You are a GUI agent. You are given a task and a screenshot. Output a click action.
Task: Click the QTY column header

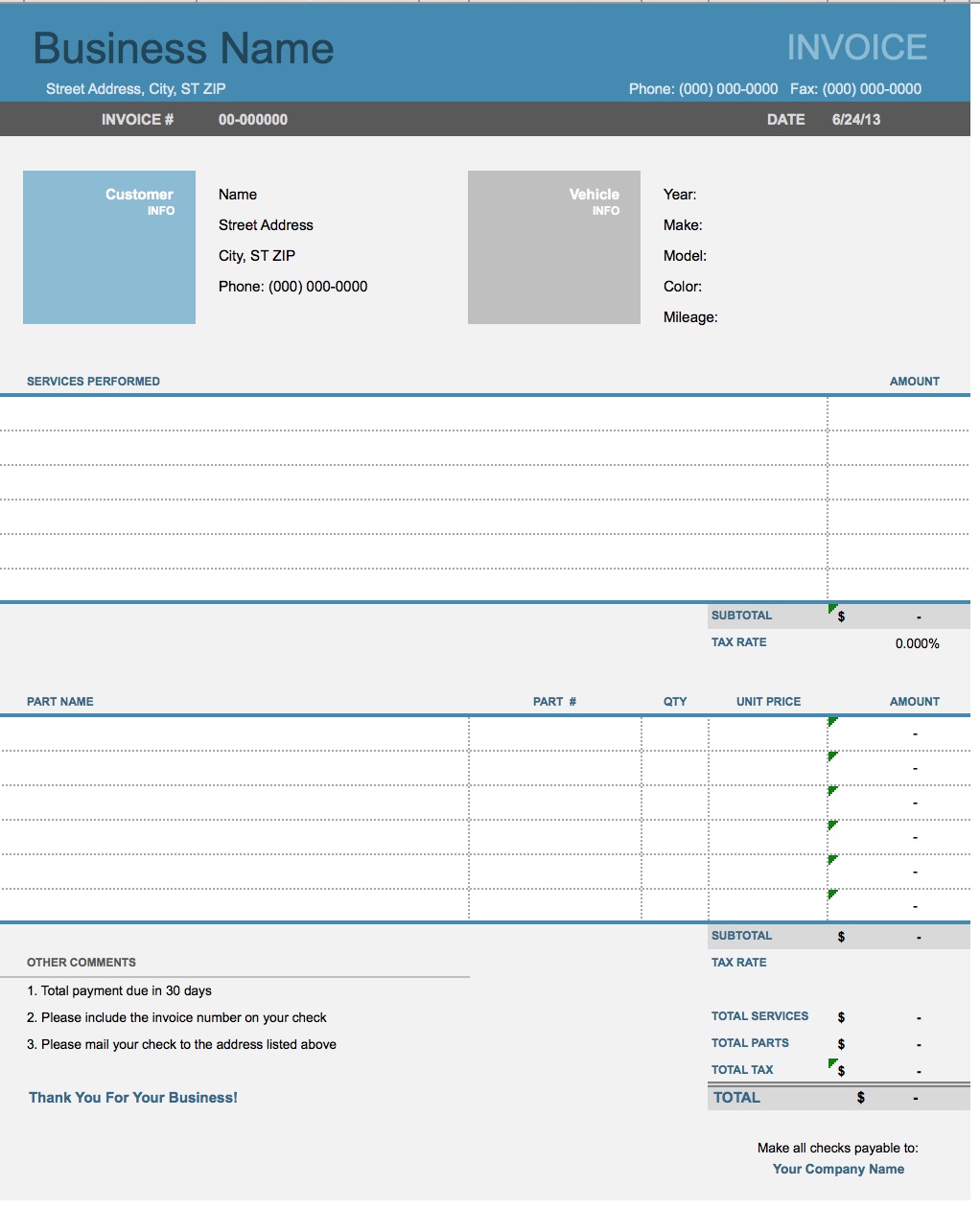675,702
